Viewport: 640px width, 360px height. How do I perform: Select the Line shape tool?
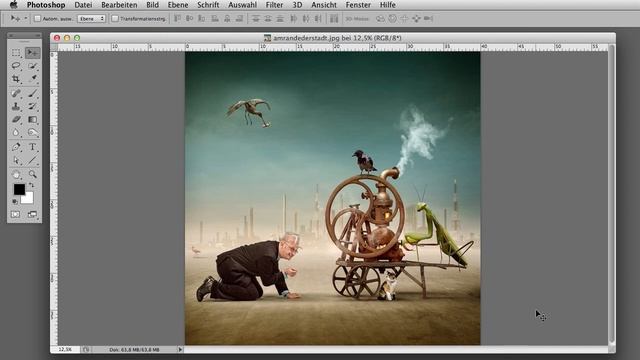[x=33, y=160]
